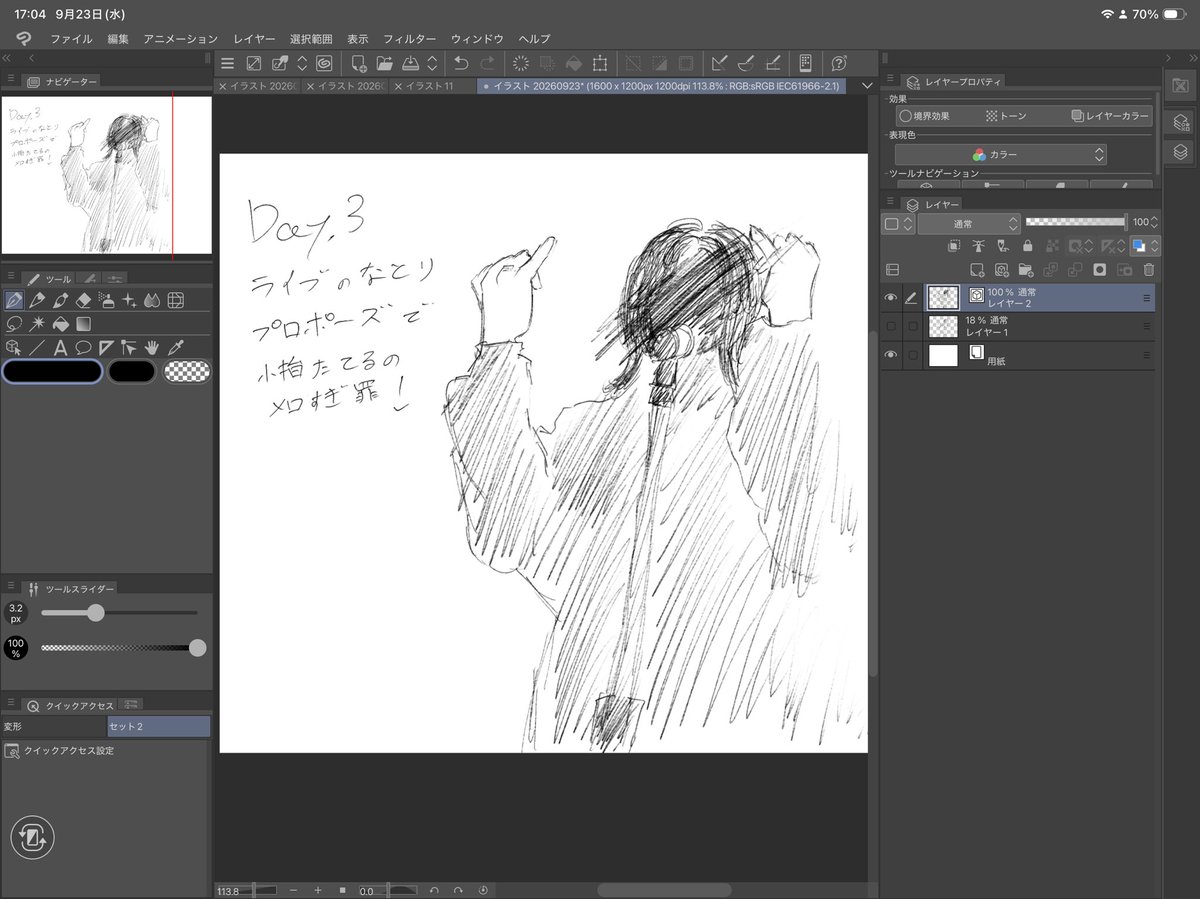This screenshot has width=1200, height=899.
Task: Hide レイヤー 2 with its eye icon
Action: (891, 297)
